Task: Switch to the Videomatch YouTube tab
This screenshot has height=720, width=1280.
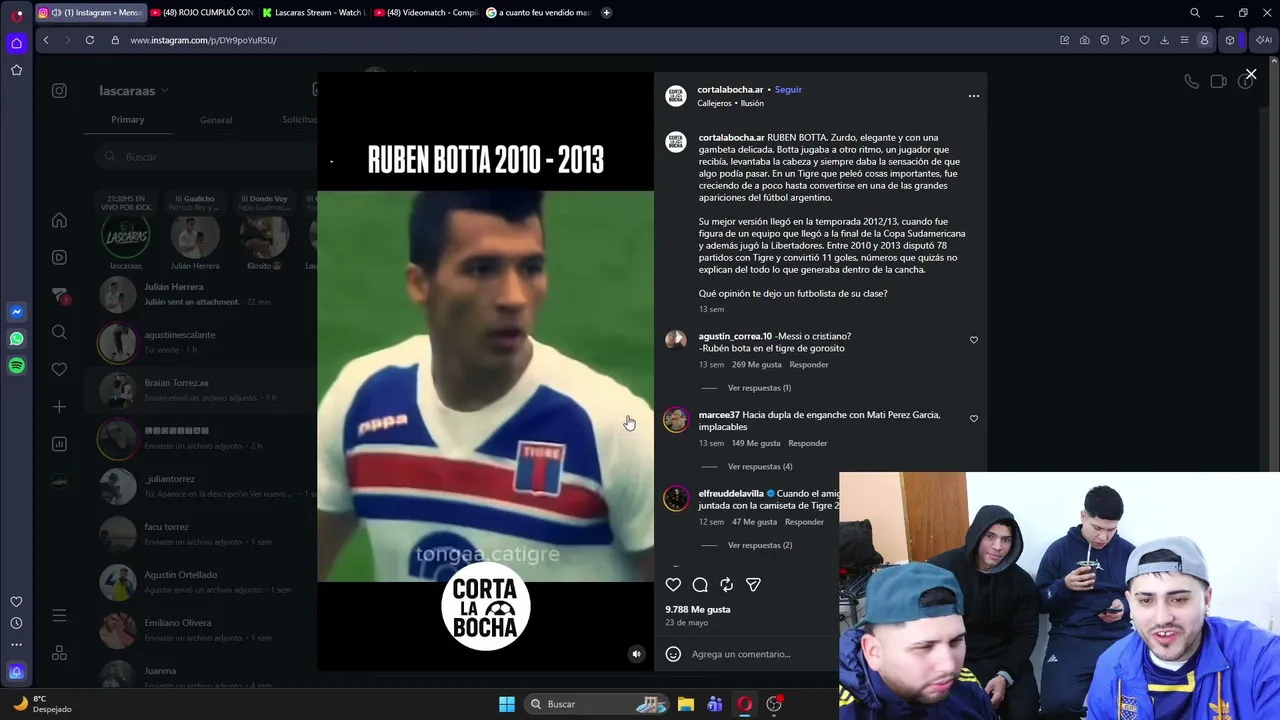Action: [425, 13]
